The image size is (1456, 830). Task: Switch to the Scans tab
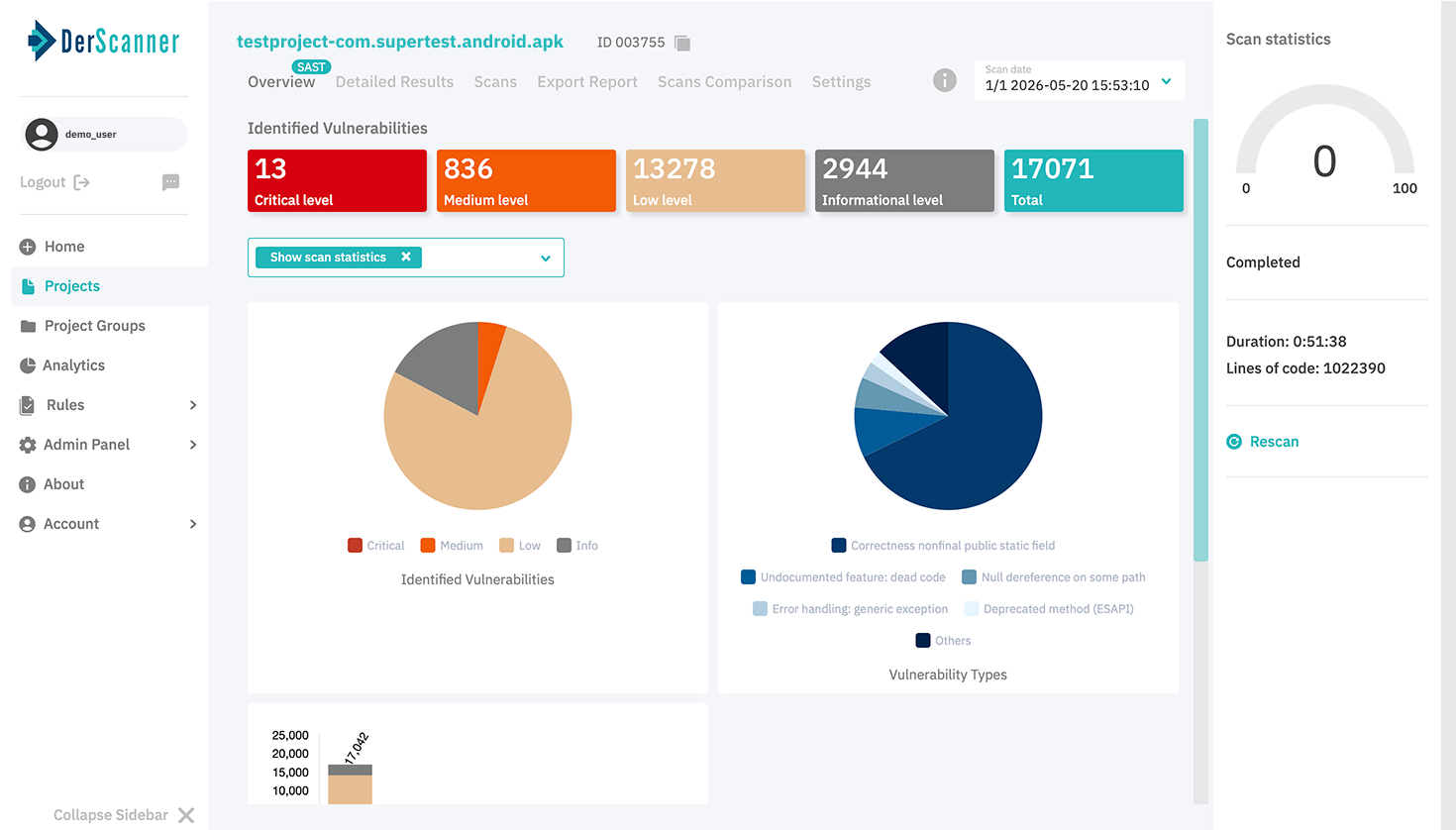(x=495, y=82)
